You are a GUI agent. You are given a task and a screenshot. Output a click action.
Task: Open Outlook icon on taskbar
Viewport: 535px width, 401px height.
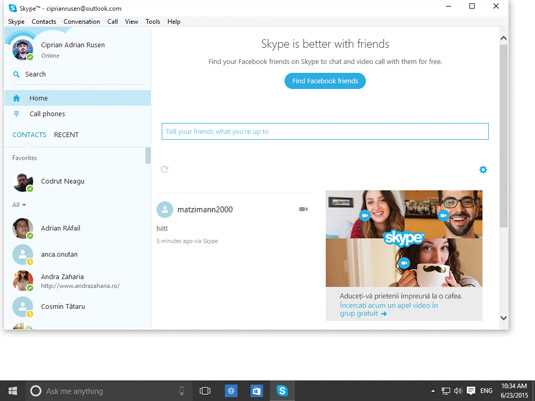[256, 391]
